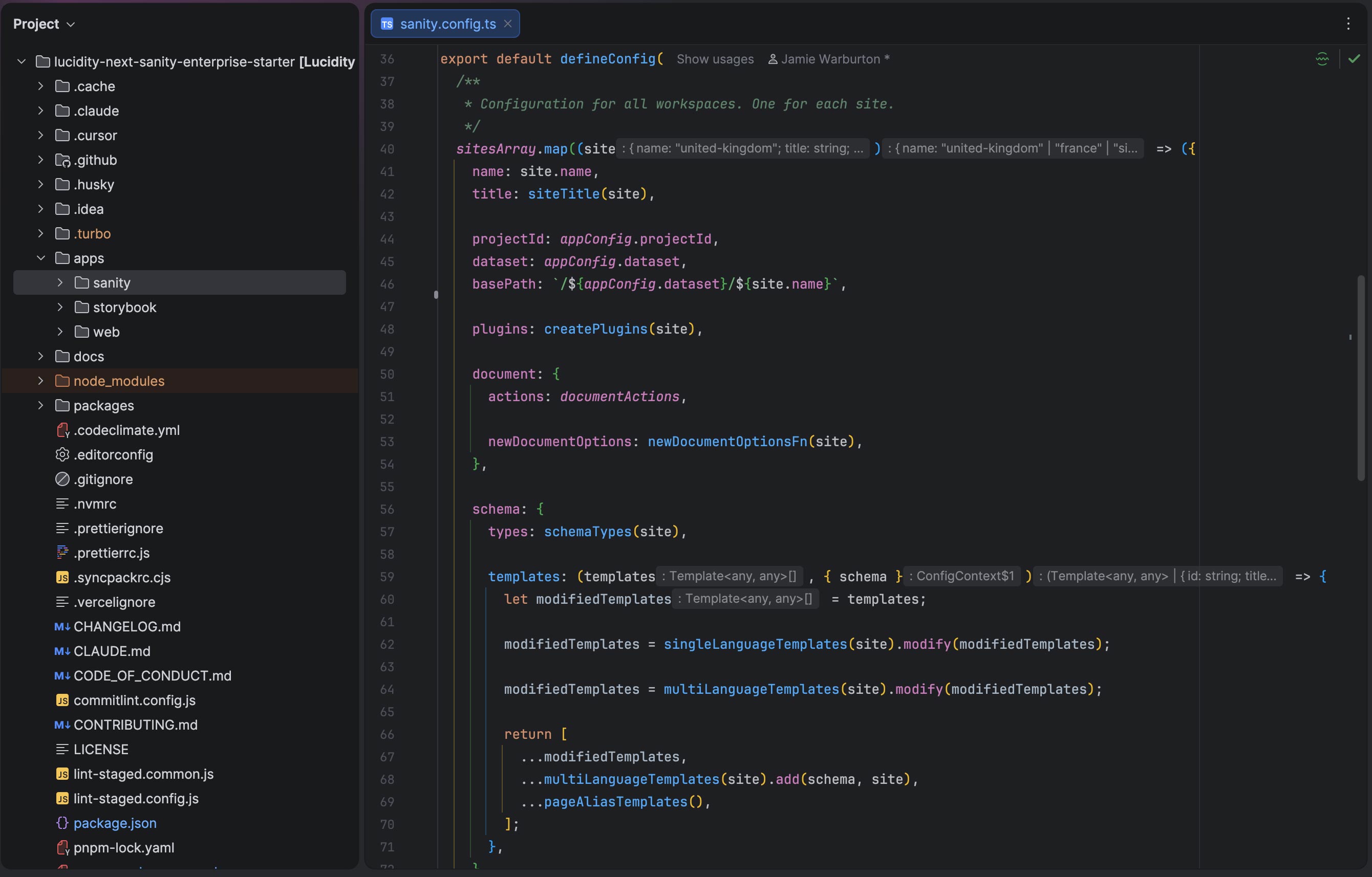Click Show usages inlay hint
This screenshot has height=877, width=1372.
(715, 59)
